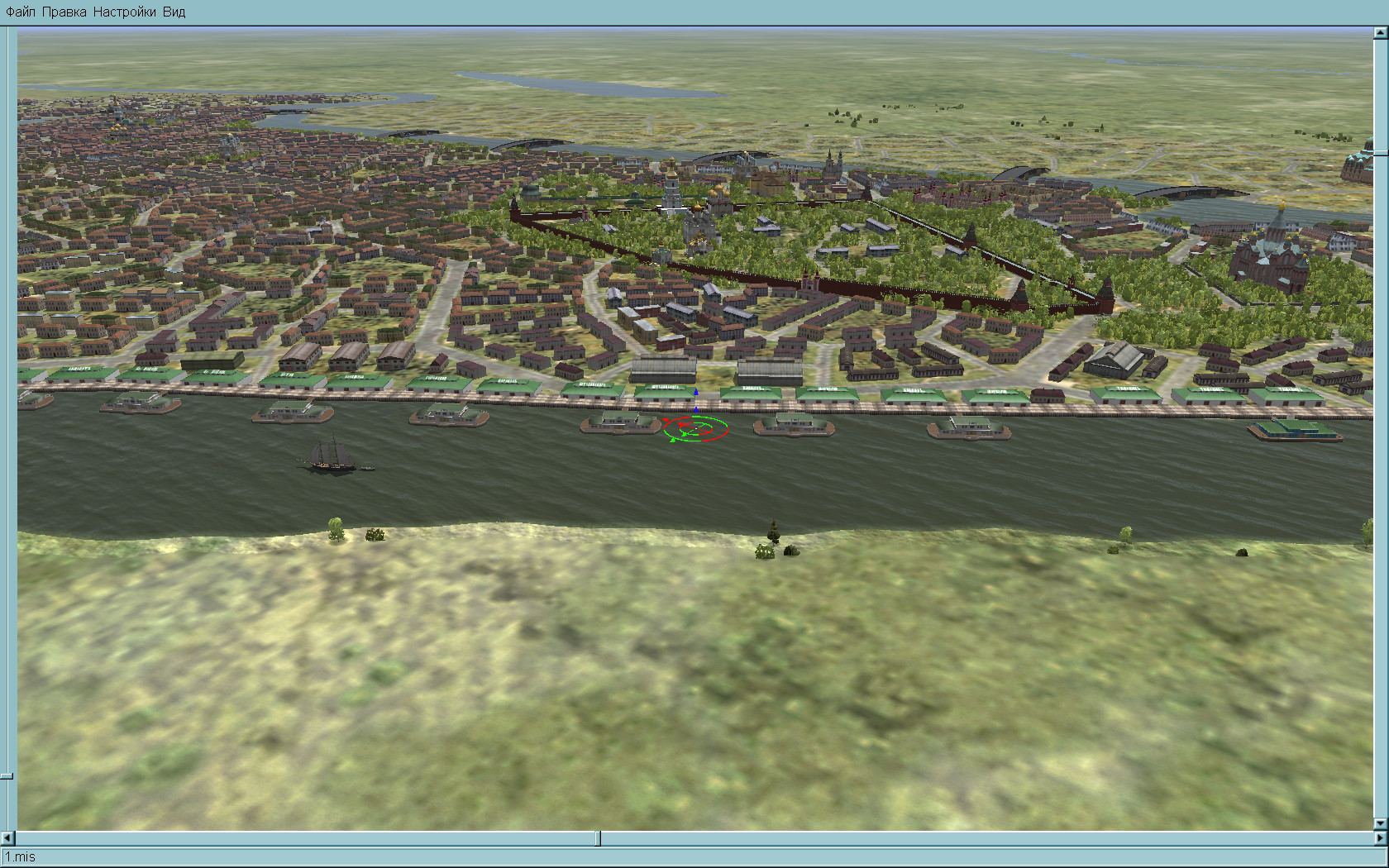
Task: Click the 1.mis file name in status bar
Action: coord(21,857)
